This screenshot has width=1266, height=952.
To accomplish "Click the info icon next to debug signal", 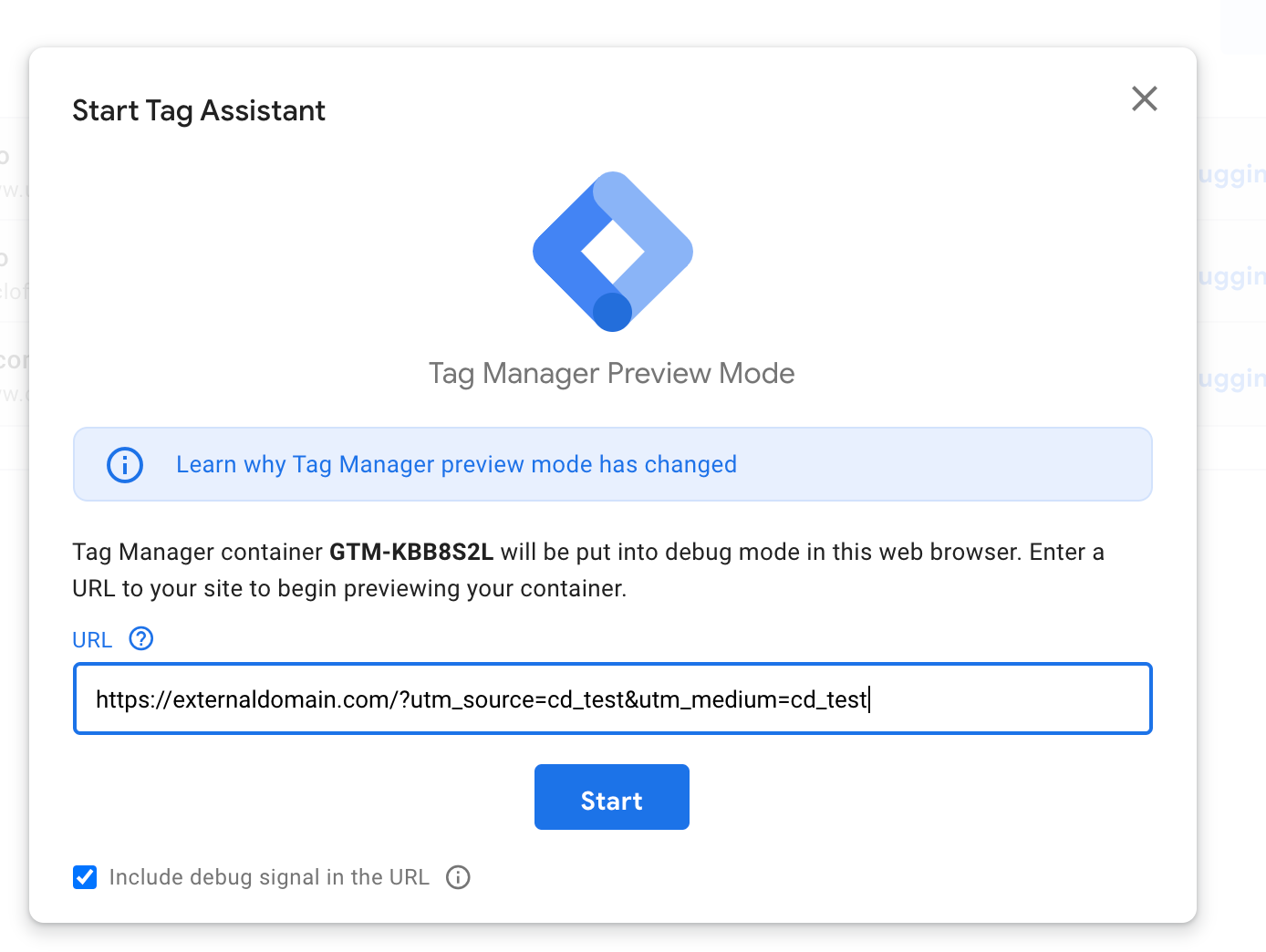I will coord(458,877).
